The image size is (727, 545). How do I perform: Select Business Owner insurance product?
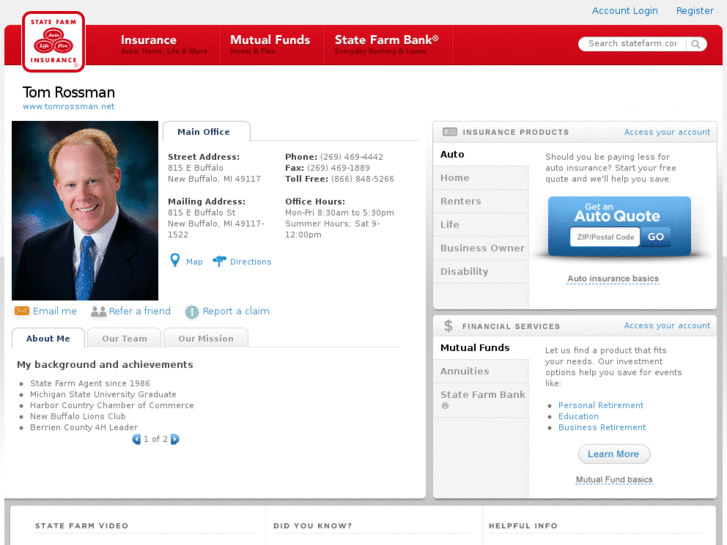click(481, 248)
